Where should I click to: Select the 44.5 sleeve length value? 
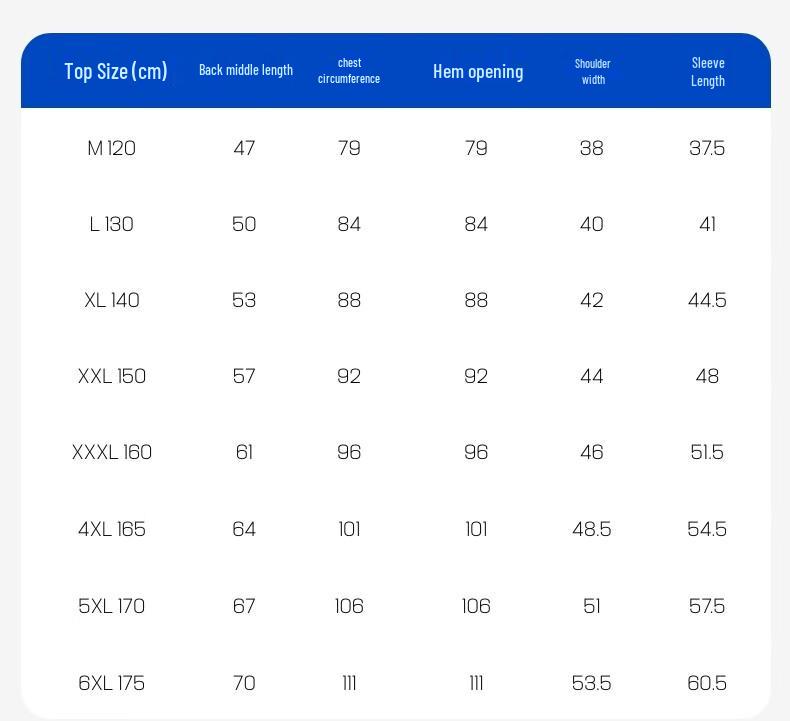pyautogui.click(x=707, y=300)
